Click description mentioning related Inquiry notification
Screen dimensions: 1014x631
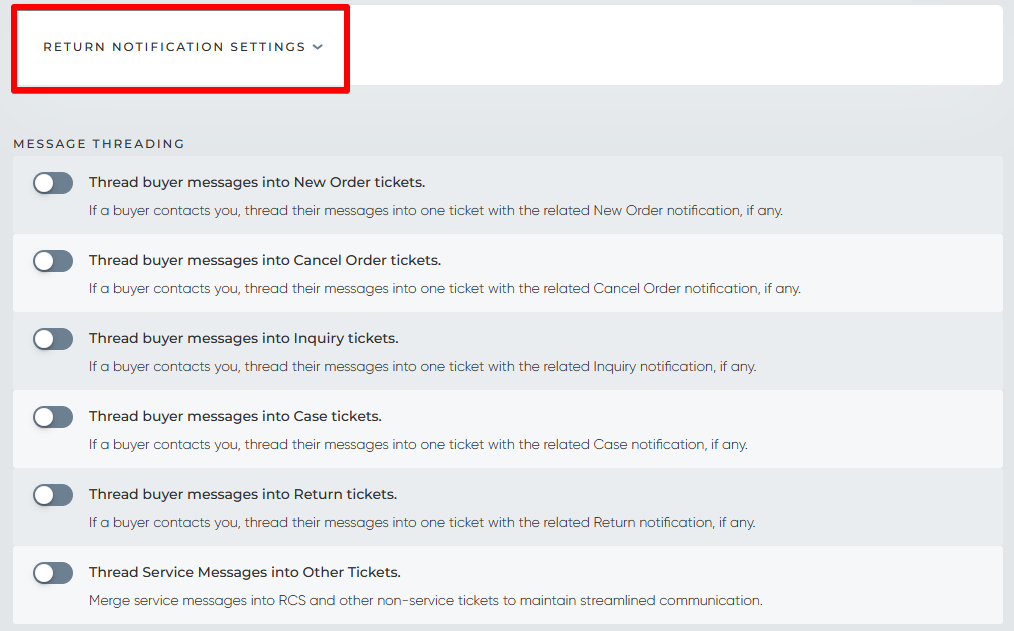pyautogui.click(x=422, y=367)
